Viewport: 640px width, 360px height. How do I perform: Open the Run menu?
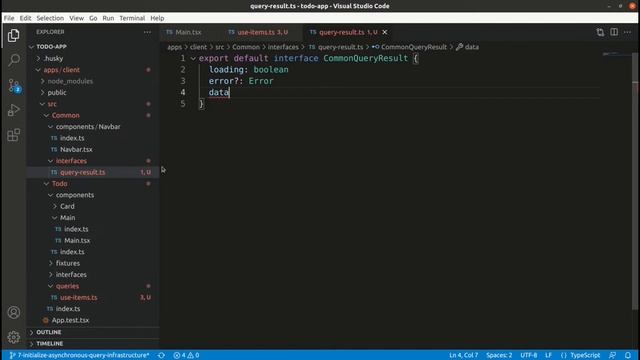pos(108,18)
